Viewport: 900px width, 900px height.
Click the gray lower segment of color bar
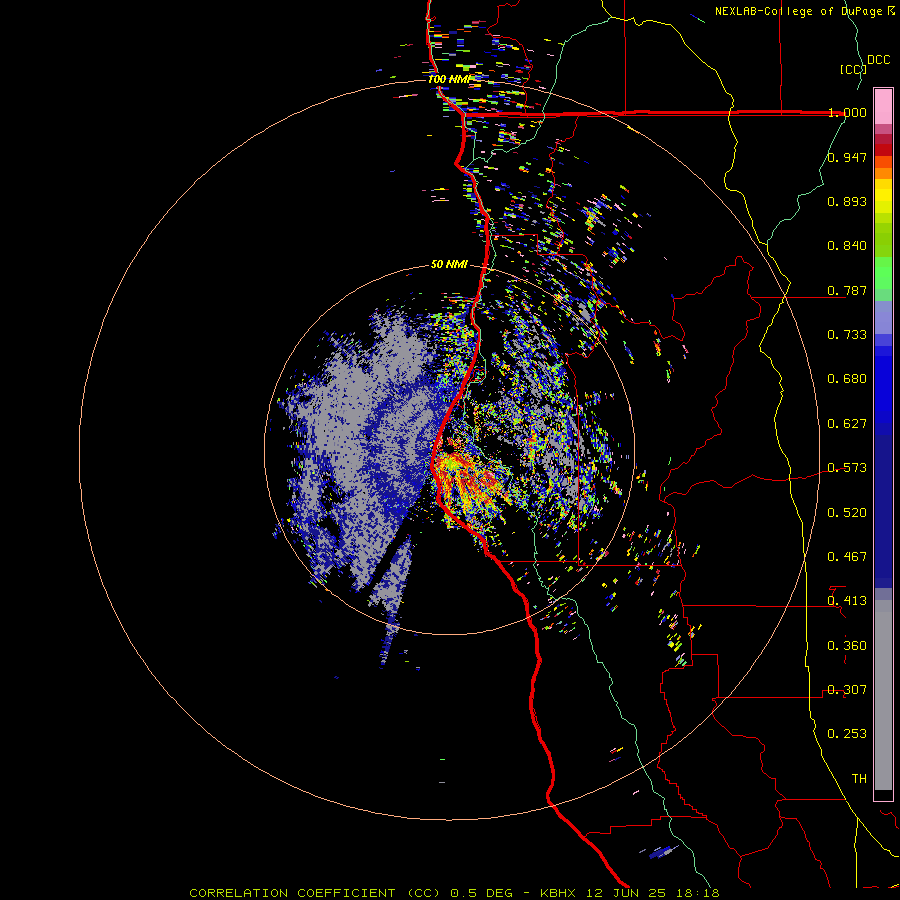coord(883,695)
